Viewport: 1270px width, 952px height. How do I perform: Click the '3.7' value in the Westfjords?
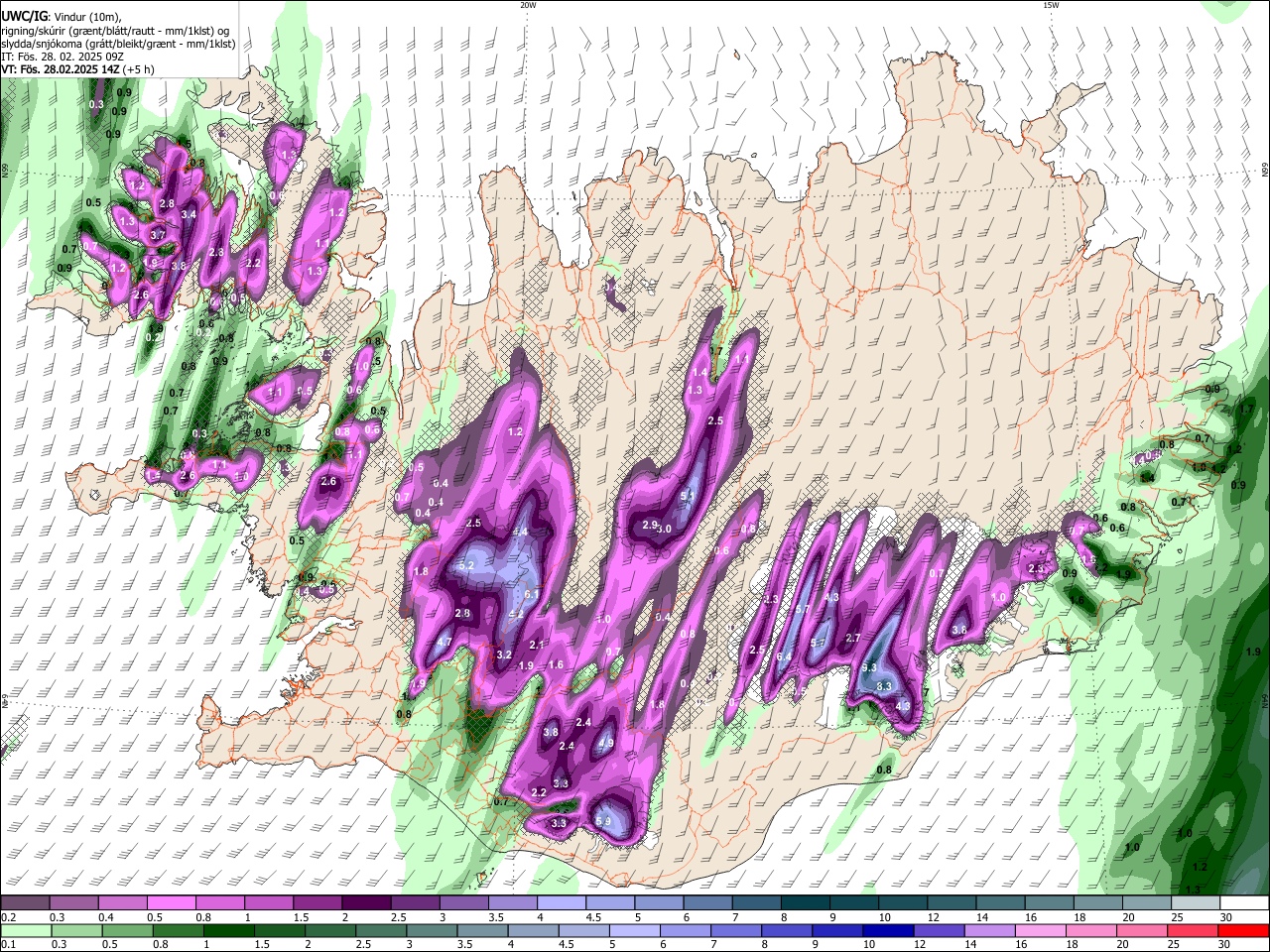pos(158,235)
